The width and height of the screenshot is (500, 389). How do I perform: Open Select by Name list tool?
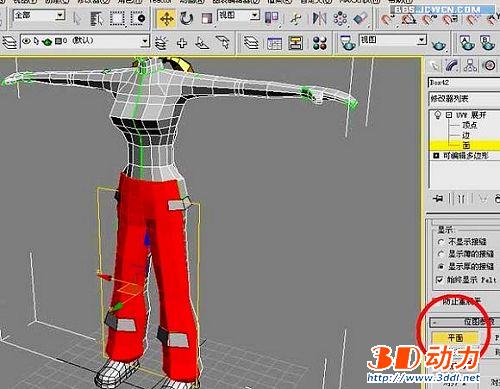pyautogui.click(x=96, y=19)
